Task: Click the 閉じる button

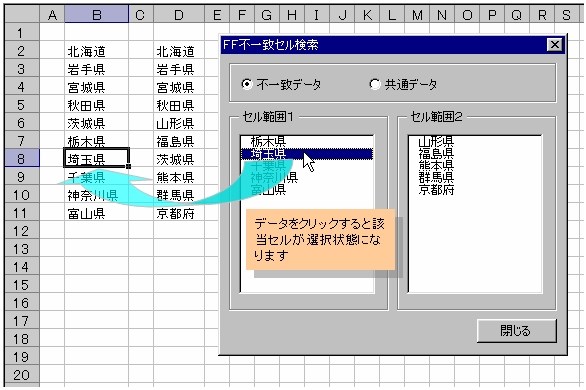Action: pyautogui.click(x=516, y=330)
